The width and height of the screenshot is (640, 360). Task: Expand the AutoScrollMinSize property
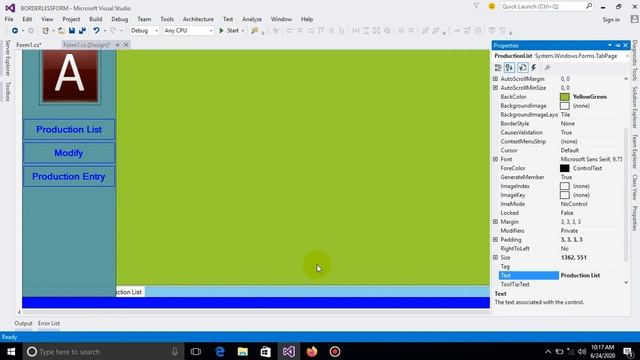pos(496,88)
